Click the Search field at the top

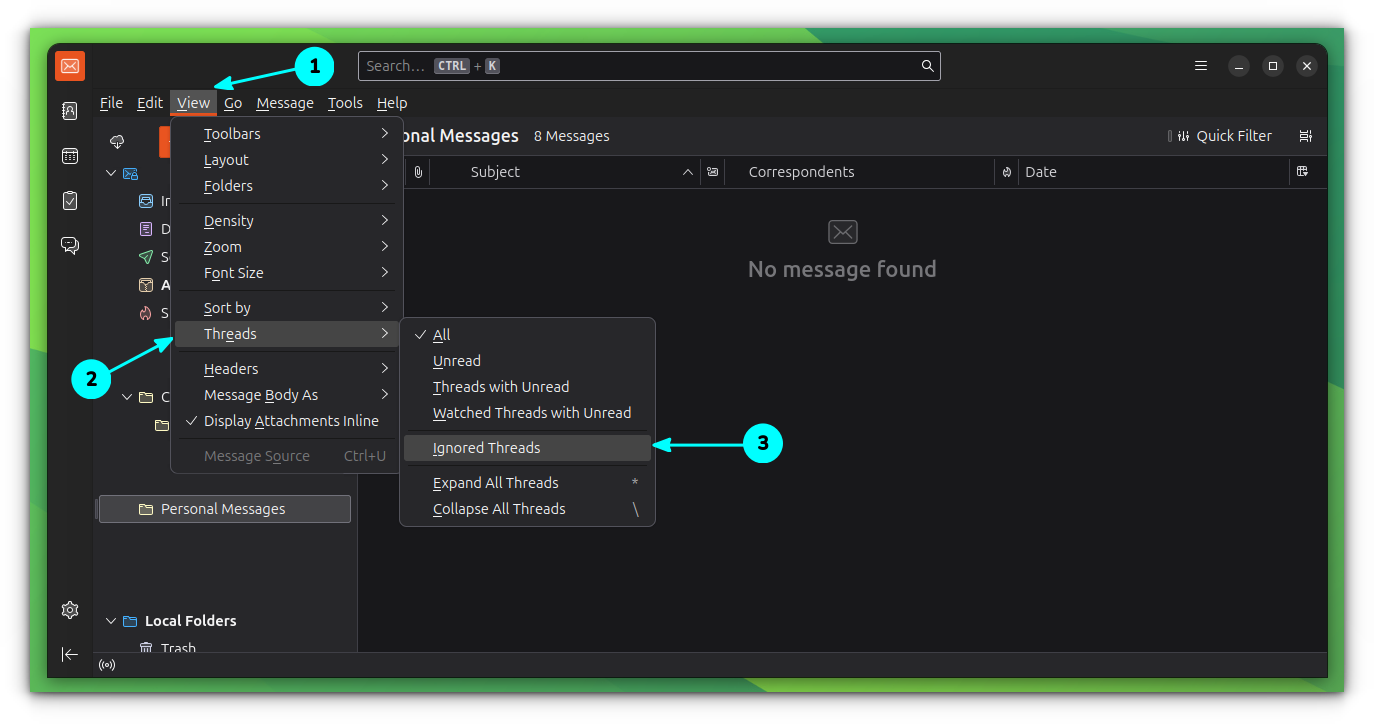tap(648, 65)
